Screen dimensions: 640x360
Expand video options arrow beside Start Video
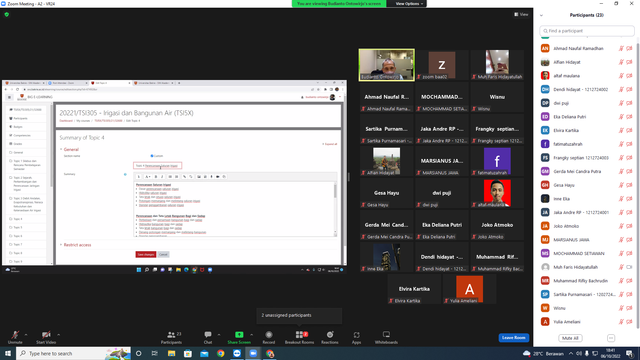(58, 335)
